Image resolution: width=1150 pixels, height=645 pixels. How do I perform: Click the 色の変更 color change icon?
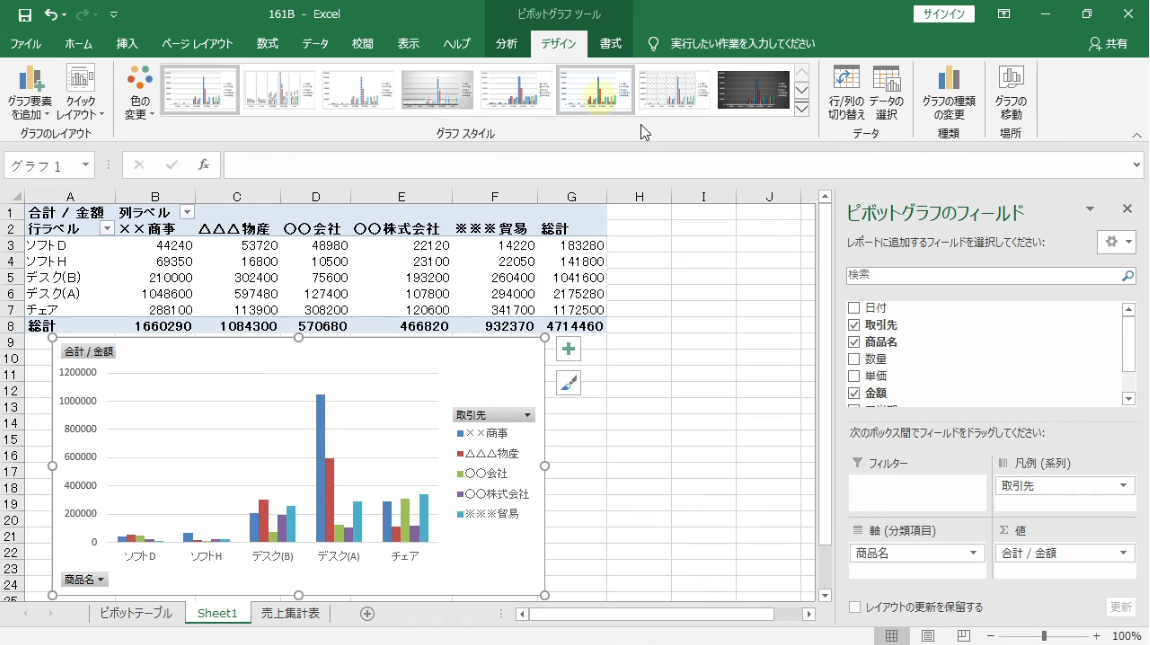tap(140, 80)
